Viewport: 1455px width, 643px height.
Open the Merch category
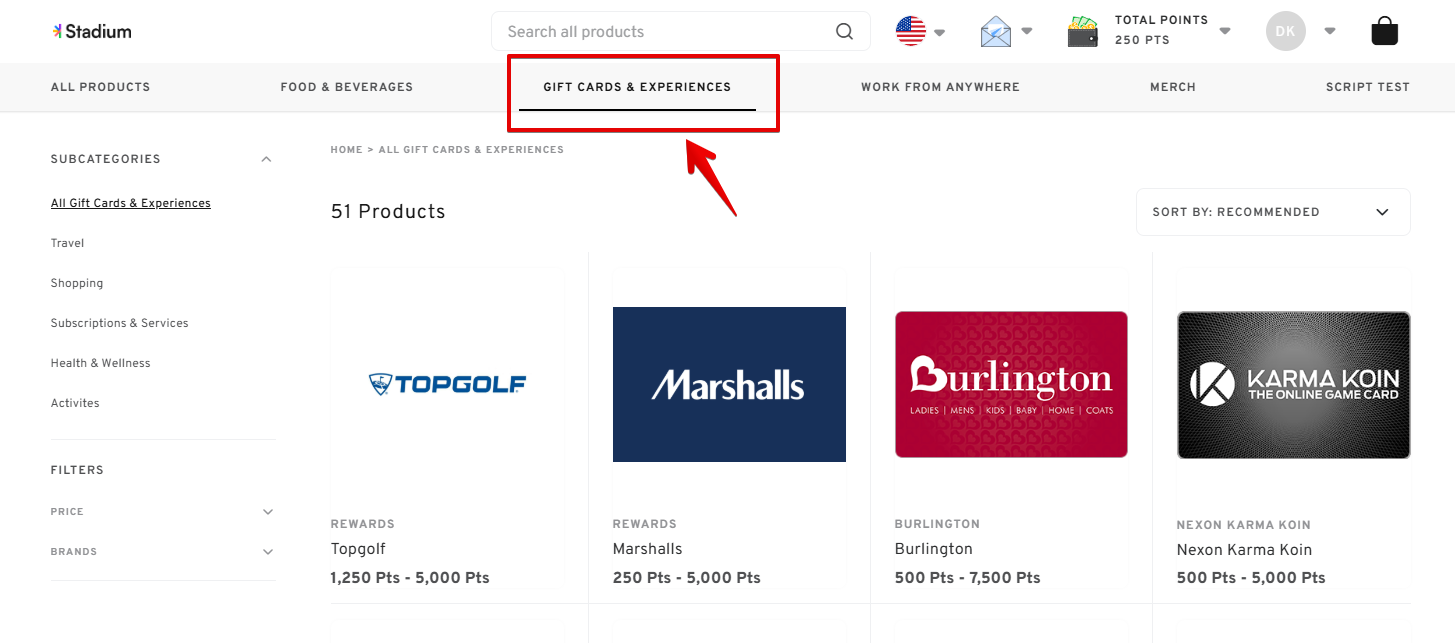pos(1173,87)
